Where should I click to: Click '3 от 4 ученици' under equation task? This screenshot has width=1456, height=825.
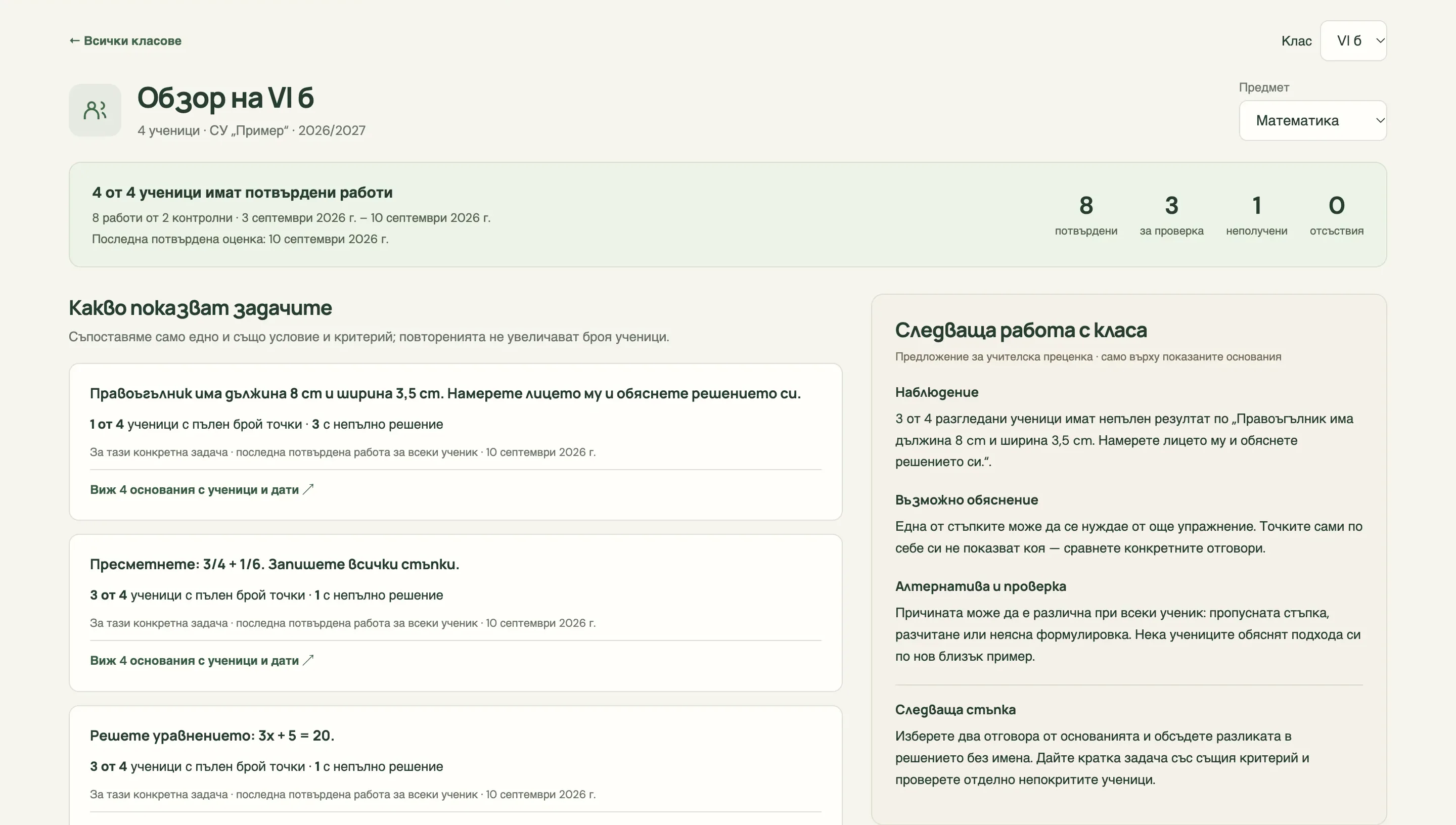197,767
